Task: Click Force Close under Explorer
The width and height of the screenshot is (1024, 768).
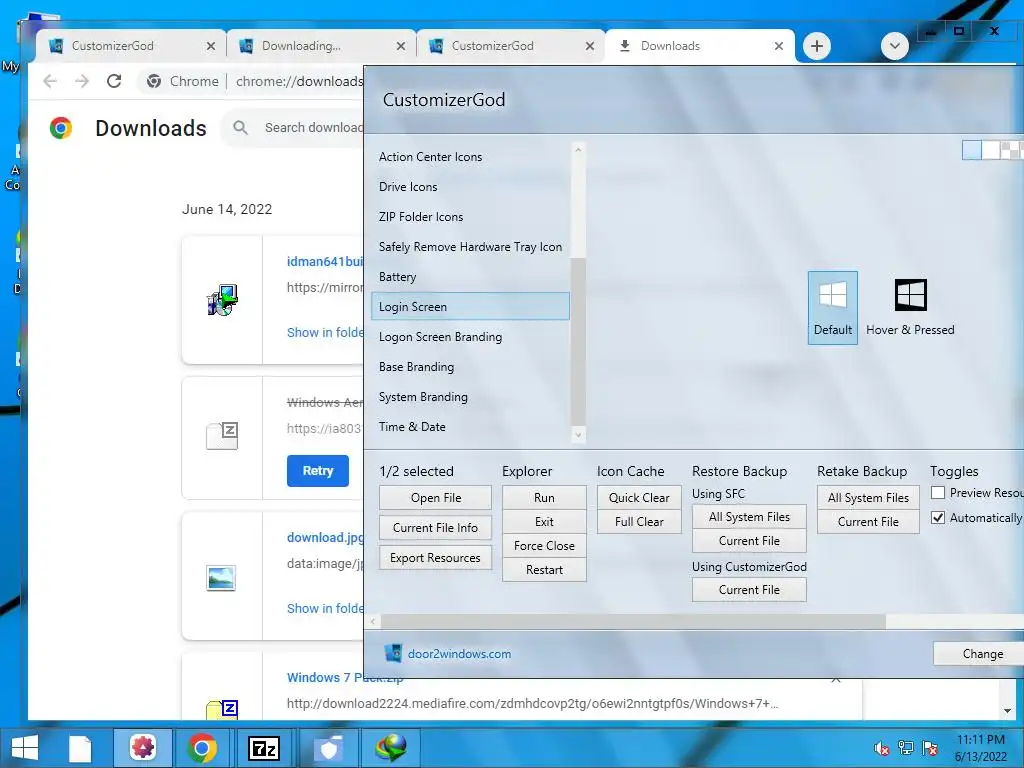Action: pos(544,546)
